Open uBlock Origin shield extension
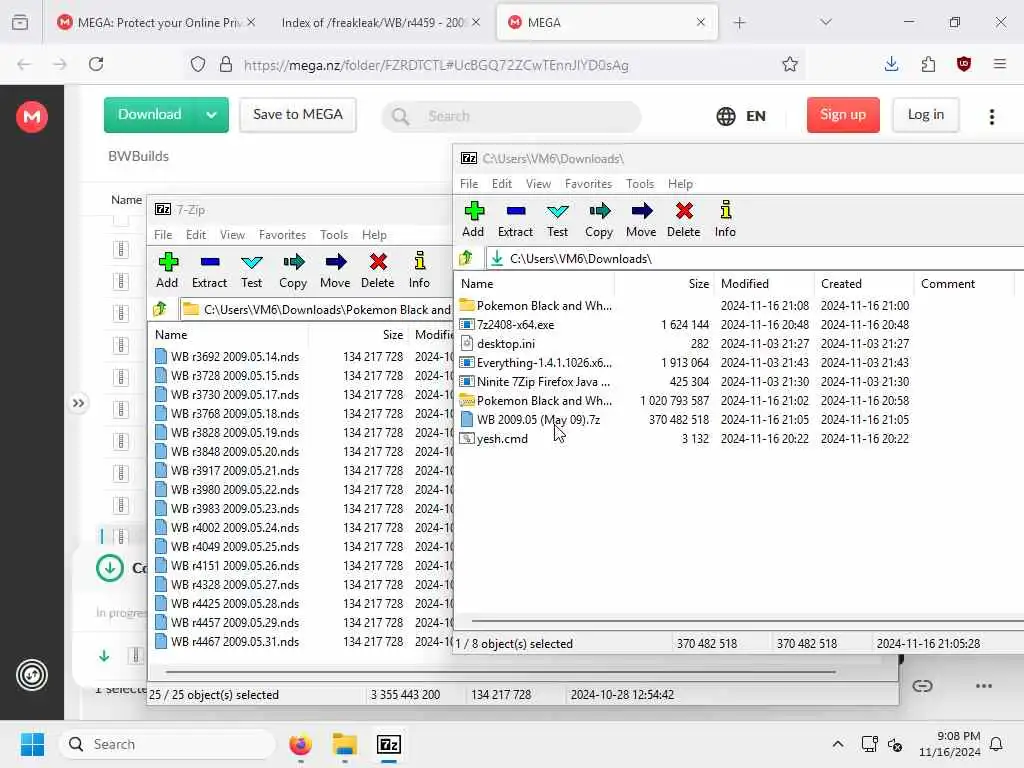The width and height of the screenshot is (1024, 768). [x=964, y=64]
